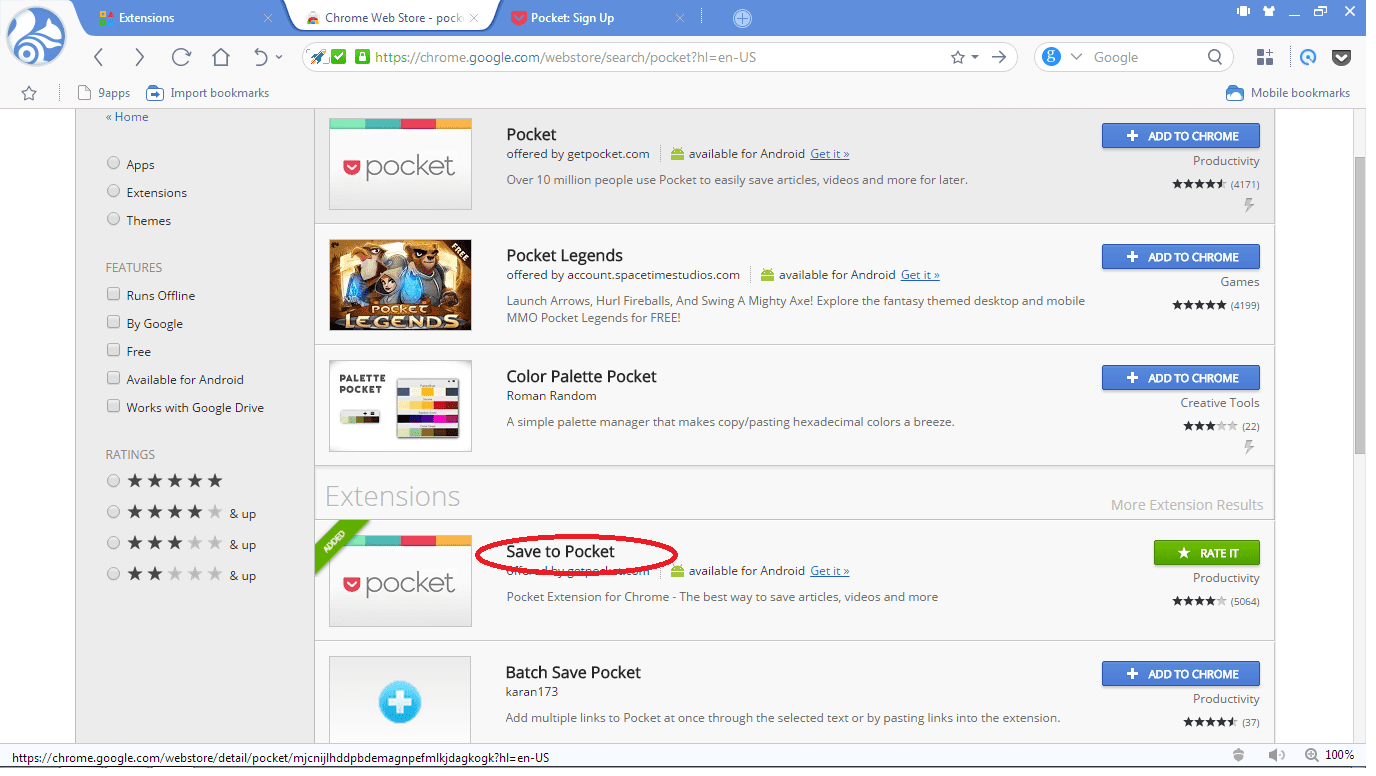Go back with the back arrow

click(98, 57)
